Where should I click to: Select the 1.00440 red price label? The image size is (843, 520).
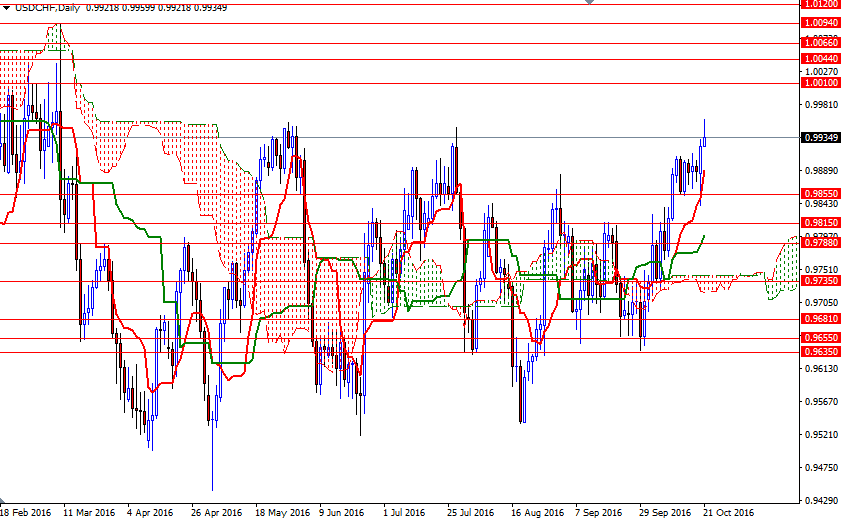[x=820, y=59]
